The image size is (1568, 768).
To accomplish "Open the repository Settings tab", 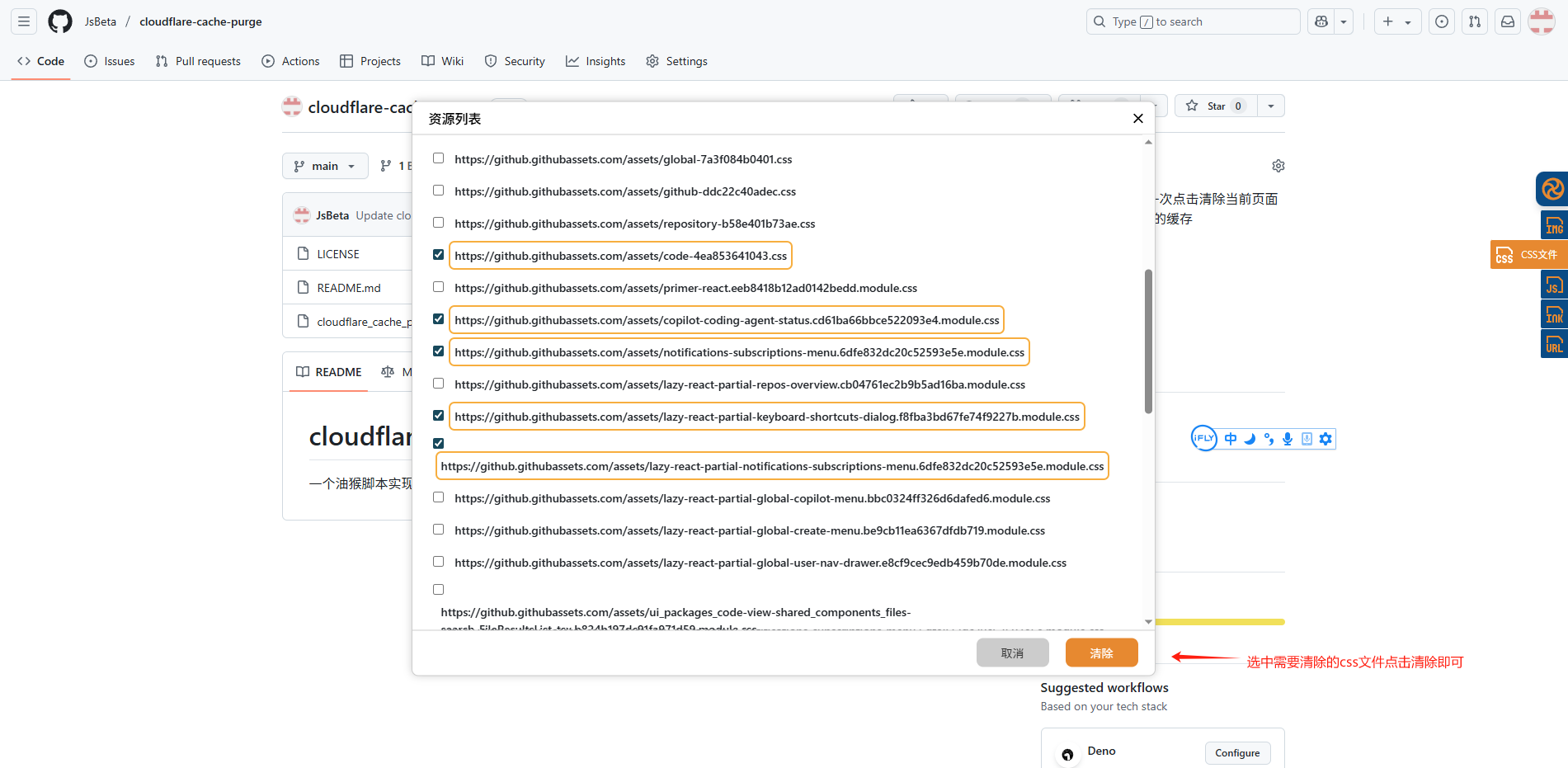I will coord(676,61).
